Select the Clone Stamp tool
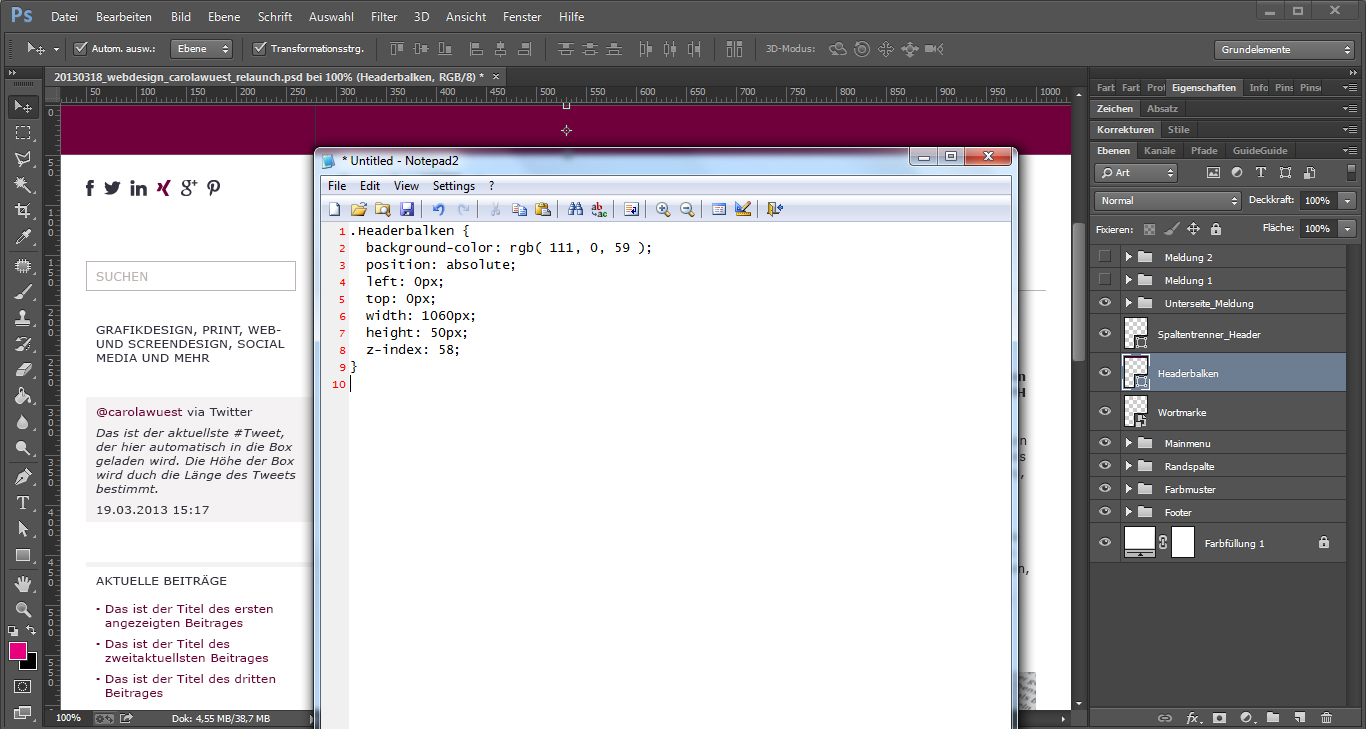The height and width of the screenshot is (729, 1366). coord(23,318)
